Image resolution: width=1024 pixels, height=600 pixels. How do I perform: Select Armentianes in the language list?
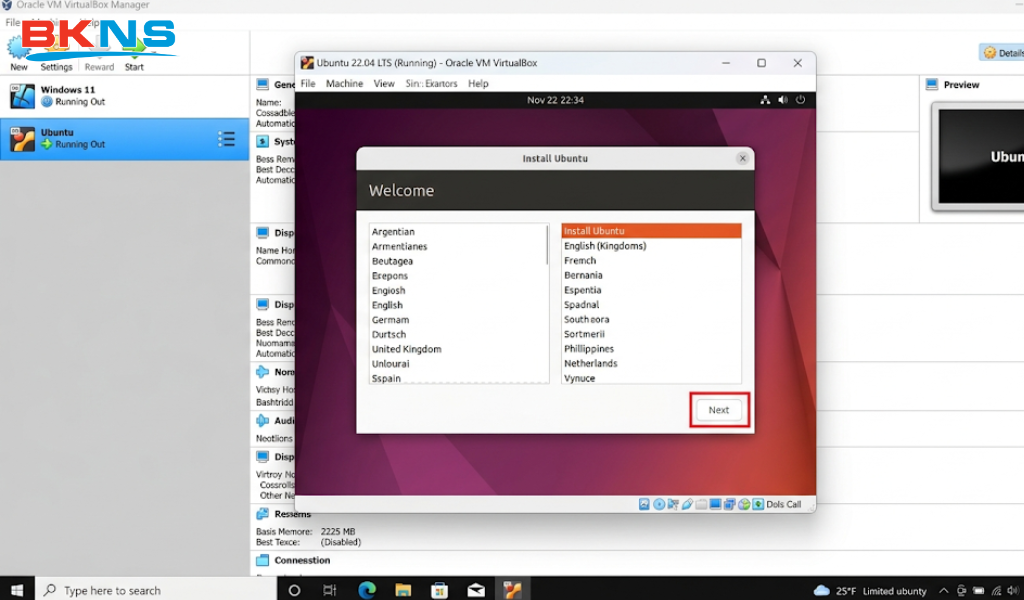click(399, 246)
